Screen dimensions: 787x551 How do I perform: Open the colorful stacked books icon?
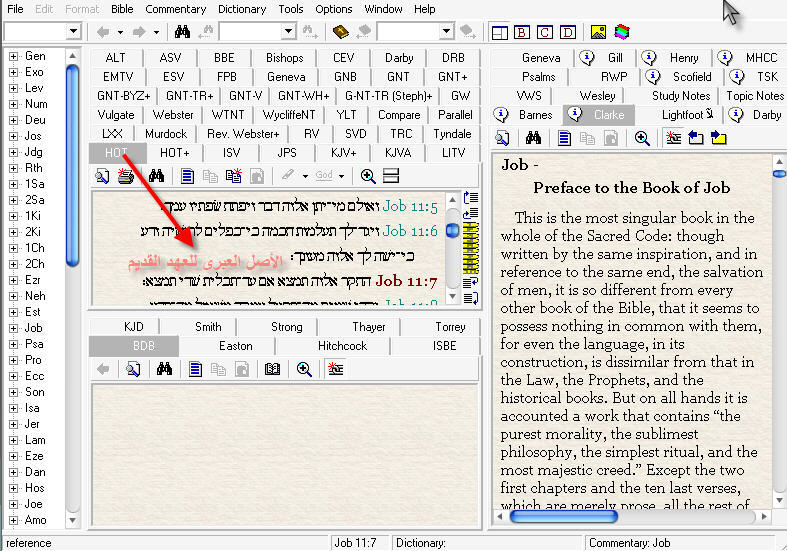tap(621, 33)
